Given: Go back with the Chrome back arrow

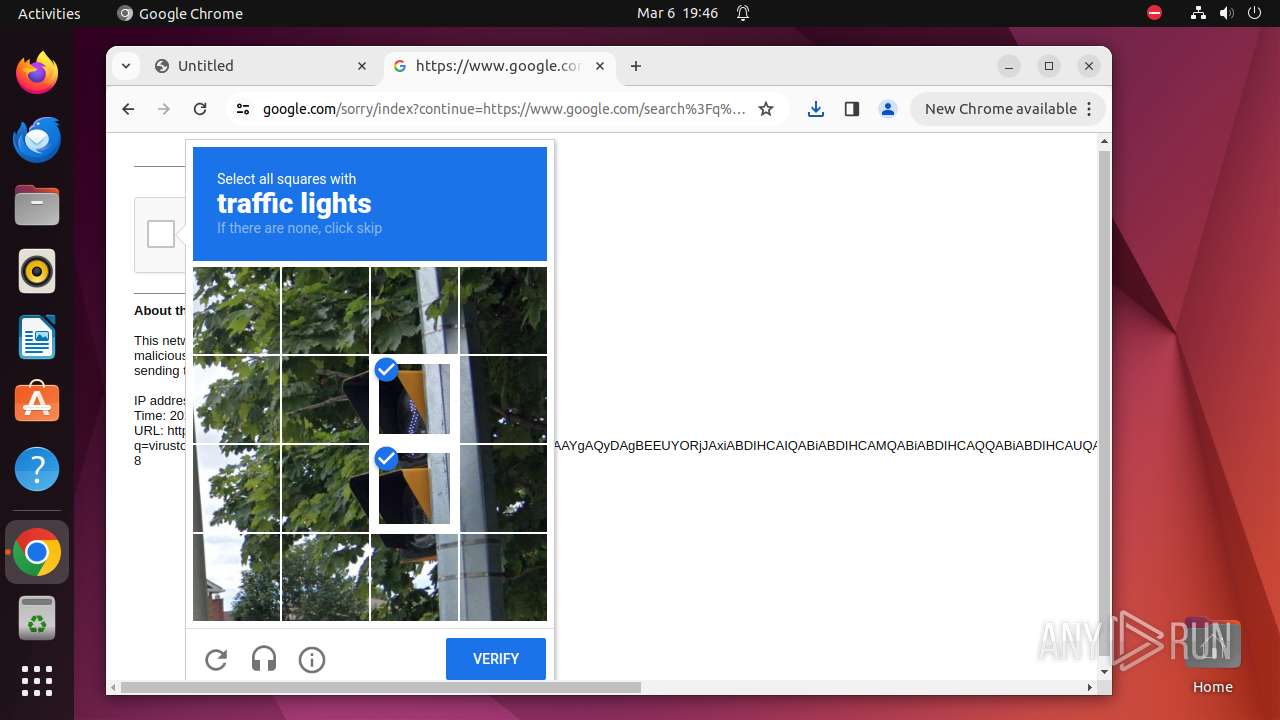Looking at the screenshot, I should coord(128,109).
